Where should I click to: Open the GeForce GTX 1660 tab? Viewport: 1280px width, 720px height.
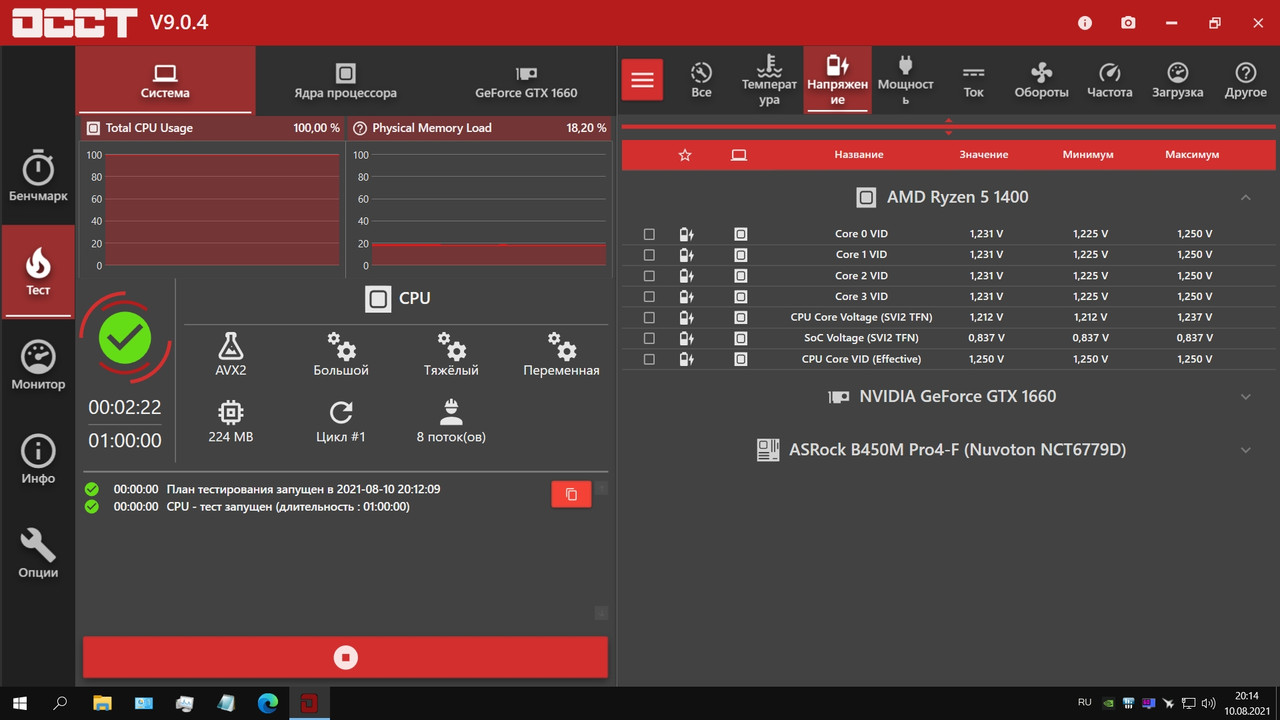pyautogui.click(x=526, y=80)
